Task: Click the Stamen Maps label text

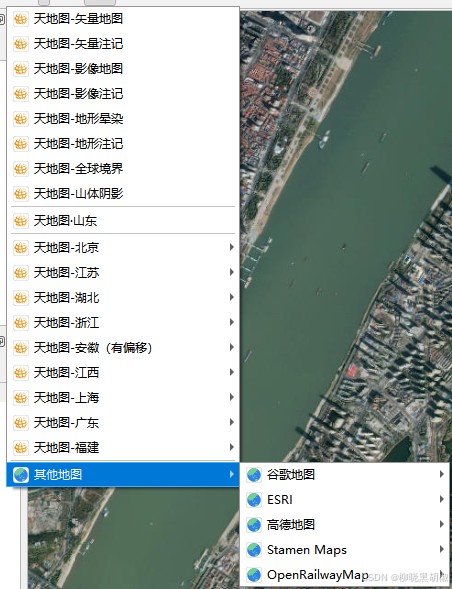Action: 307,550
